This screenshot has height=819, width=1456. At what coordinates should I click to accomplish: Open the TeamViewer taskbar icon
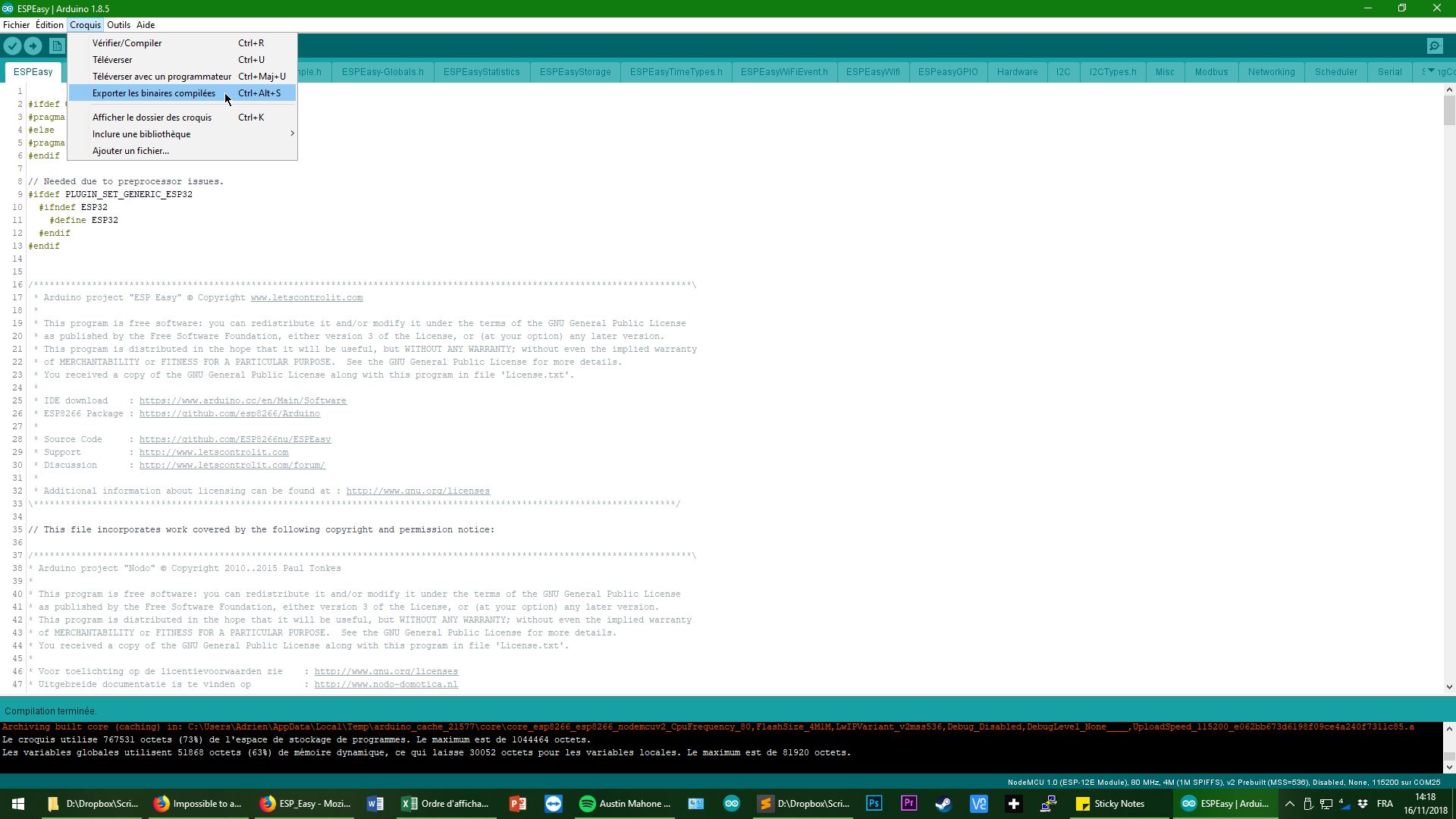(554, 804)
